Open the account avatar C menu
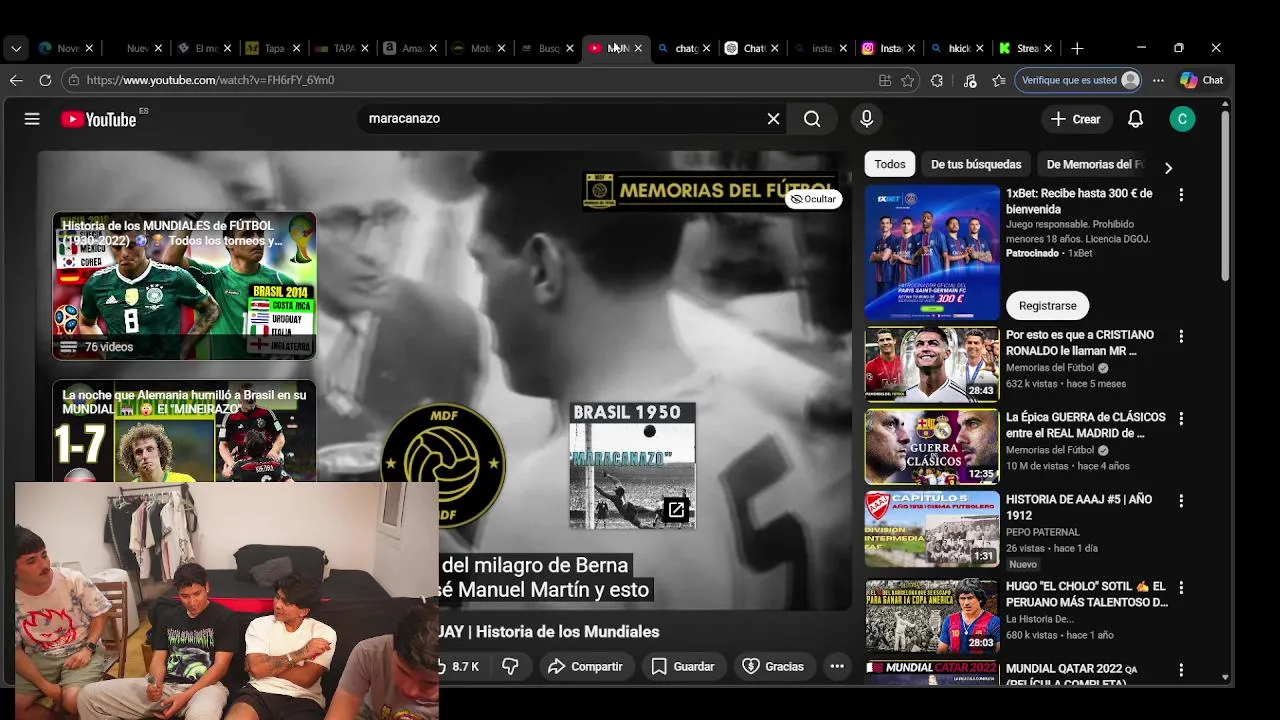The height and width of the screenshot is (720, 1280). click(x=1182, y=119)
